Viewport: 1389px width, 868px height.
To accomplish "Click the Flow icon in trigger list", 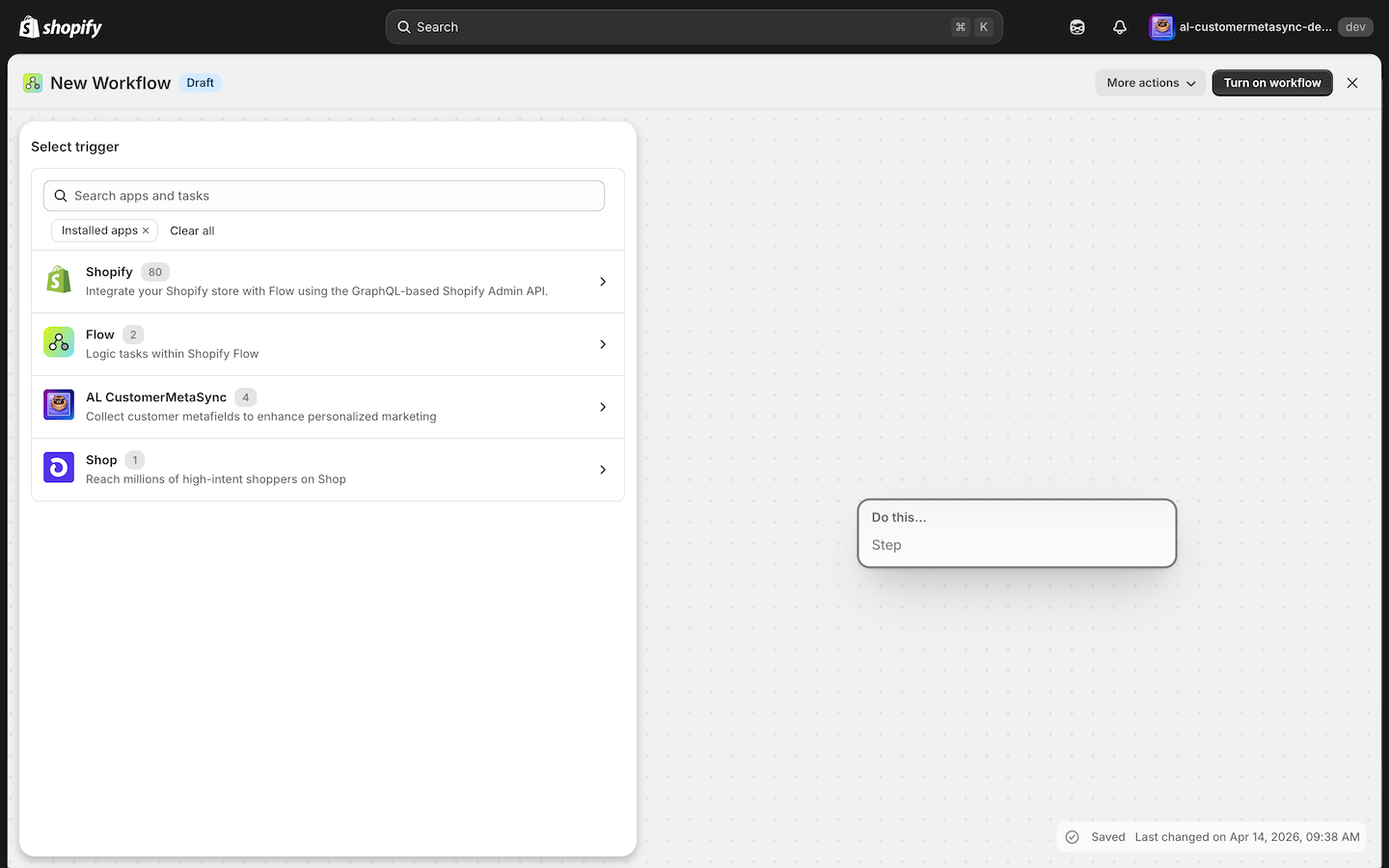I will (59, 342).
